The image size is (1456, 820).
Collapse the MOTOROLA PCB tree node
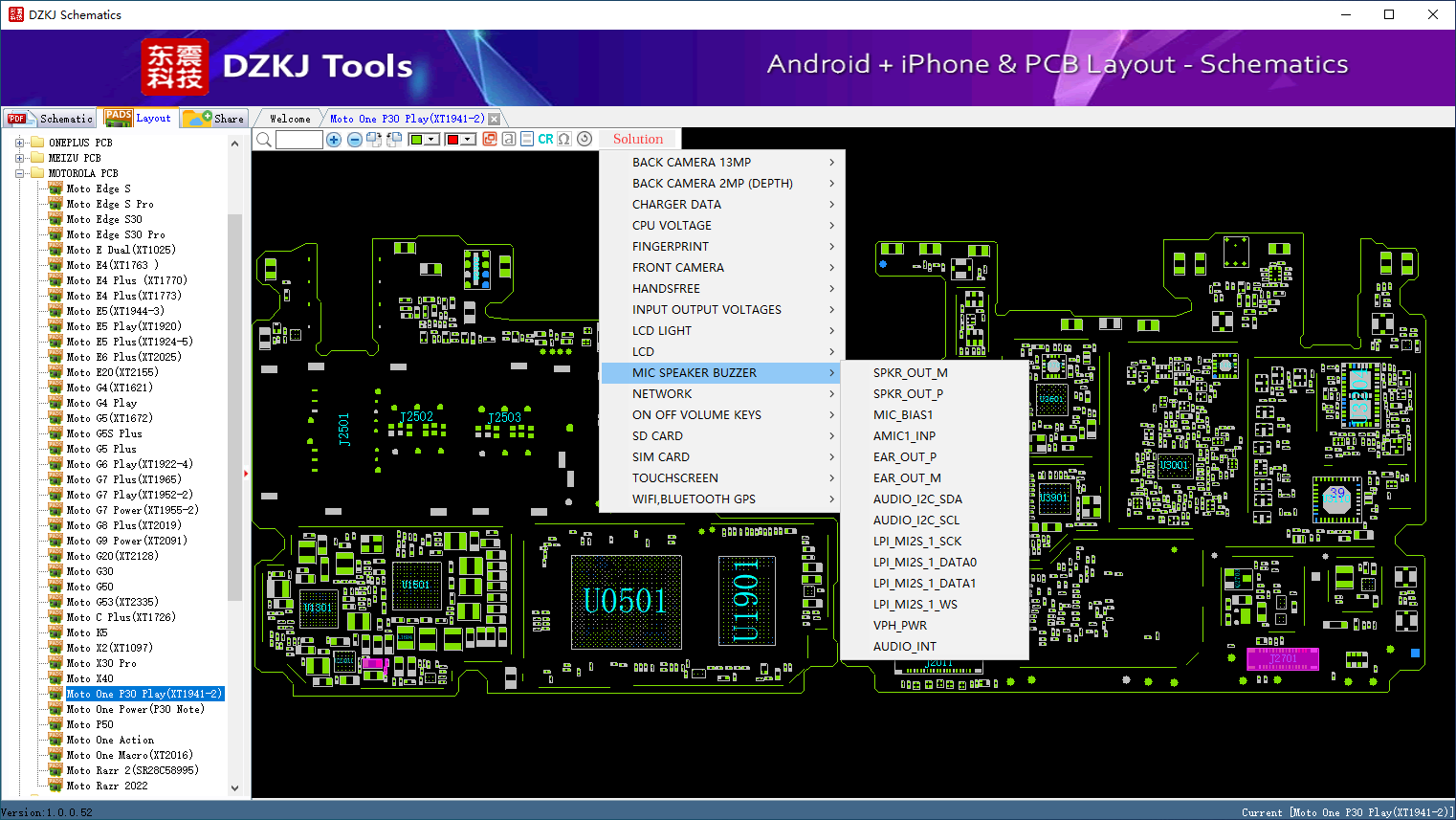coord(19,173)
